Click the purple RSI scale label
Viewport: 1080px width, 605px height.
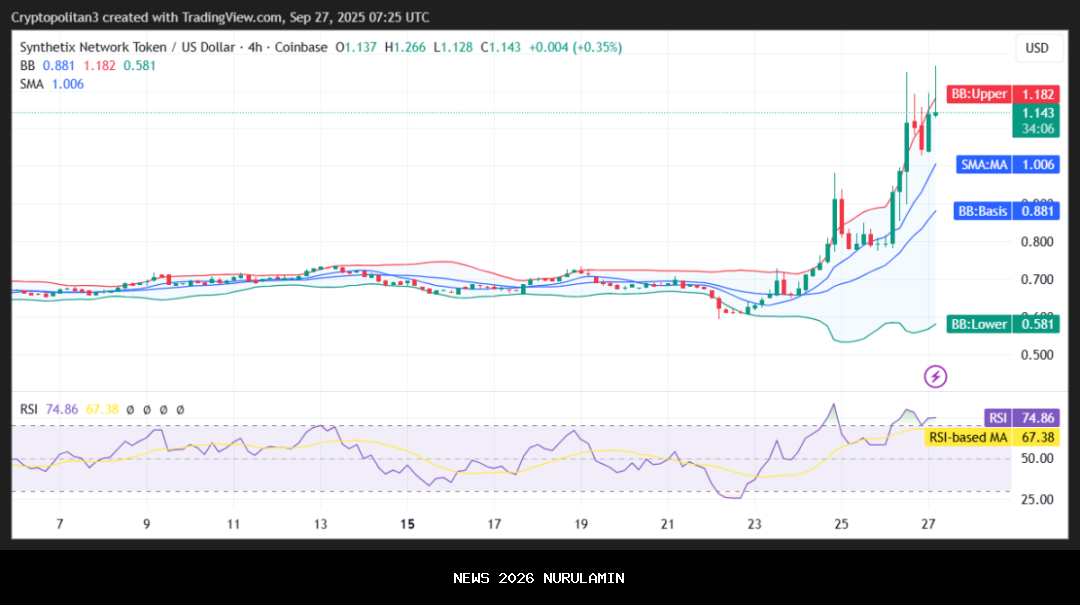coord(996,418)
